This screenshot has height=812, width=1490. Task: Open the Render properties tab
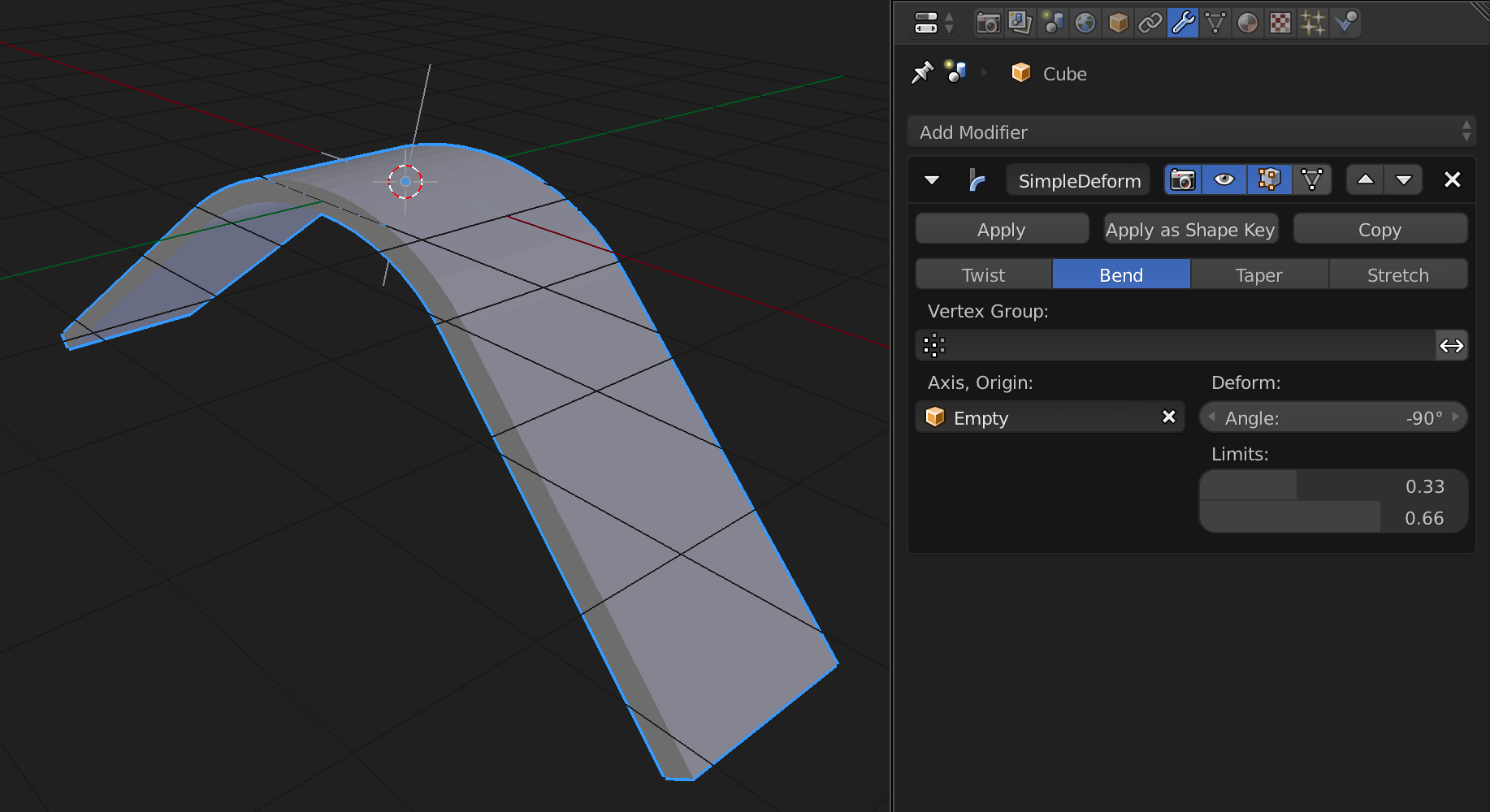[x=988, y=23]
